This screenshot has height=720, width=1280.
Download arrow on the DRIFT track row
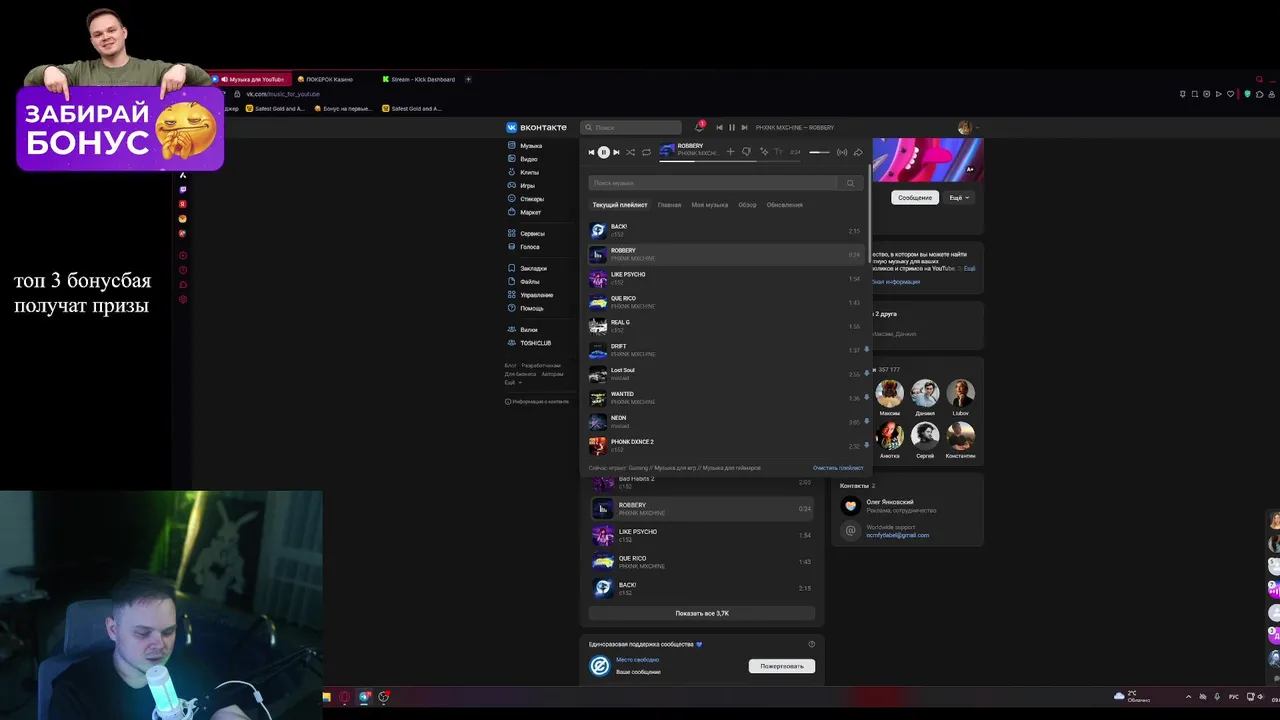pos(866,350)
